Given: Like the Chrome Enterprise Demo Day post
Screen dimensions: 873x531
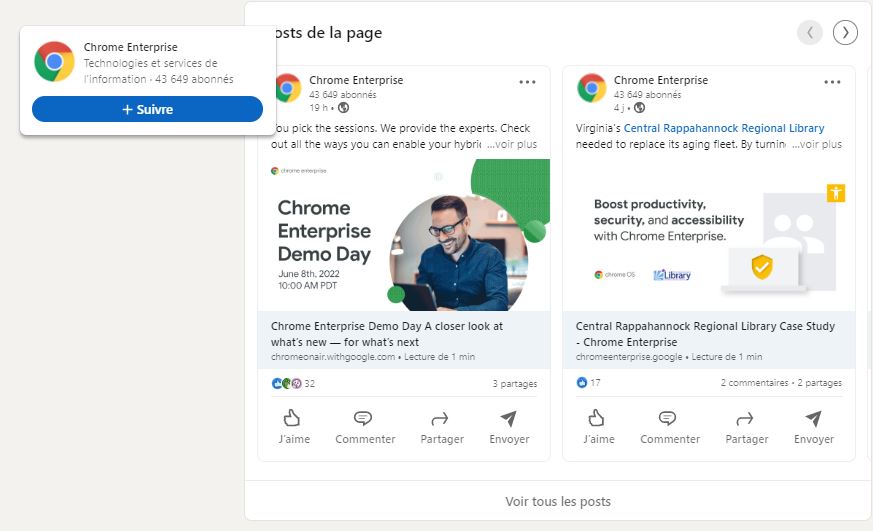Looking at the screenshot, I should pos(293,427).
